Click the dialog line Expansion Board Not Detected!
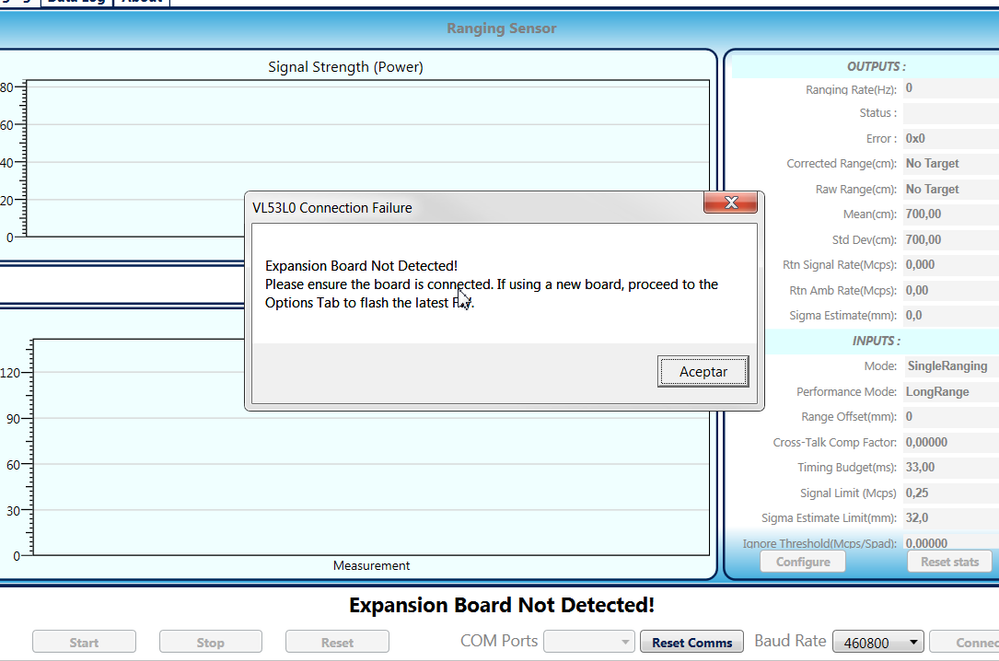Image resolution: width=999 pixels, height=661 pixels. (x=361, y=266)
